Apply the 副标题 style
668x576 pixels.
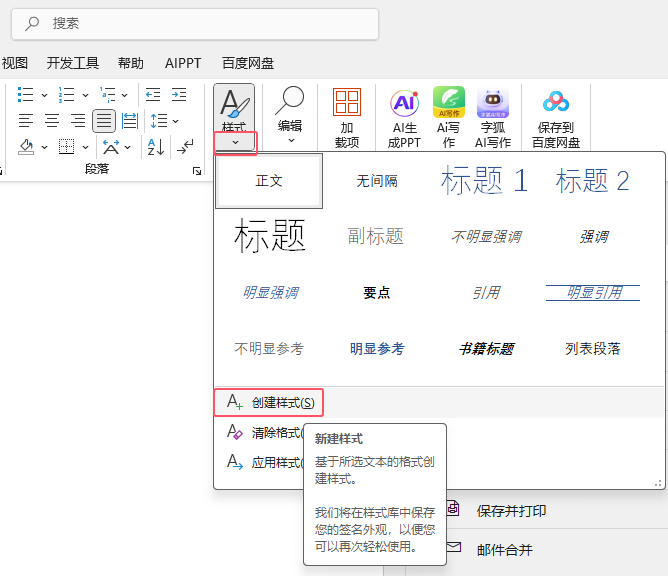tap(377, 236)
